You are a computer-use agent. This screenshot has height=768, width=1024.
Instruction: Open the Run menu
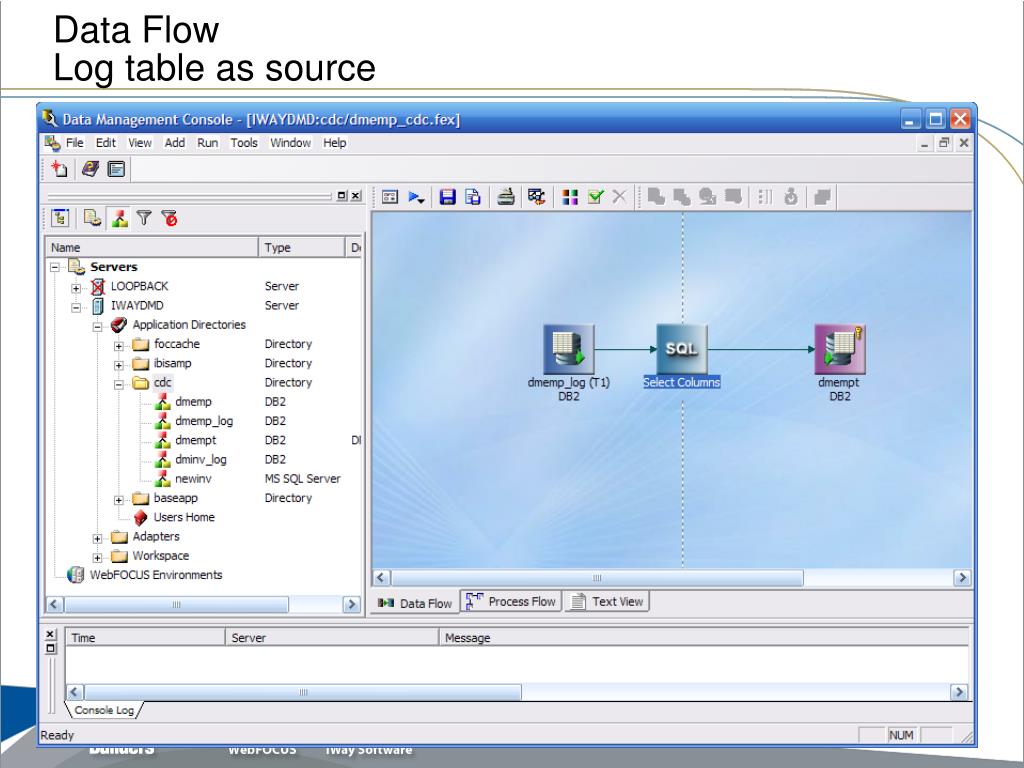tap(208, 142)
